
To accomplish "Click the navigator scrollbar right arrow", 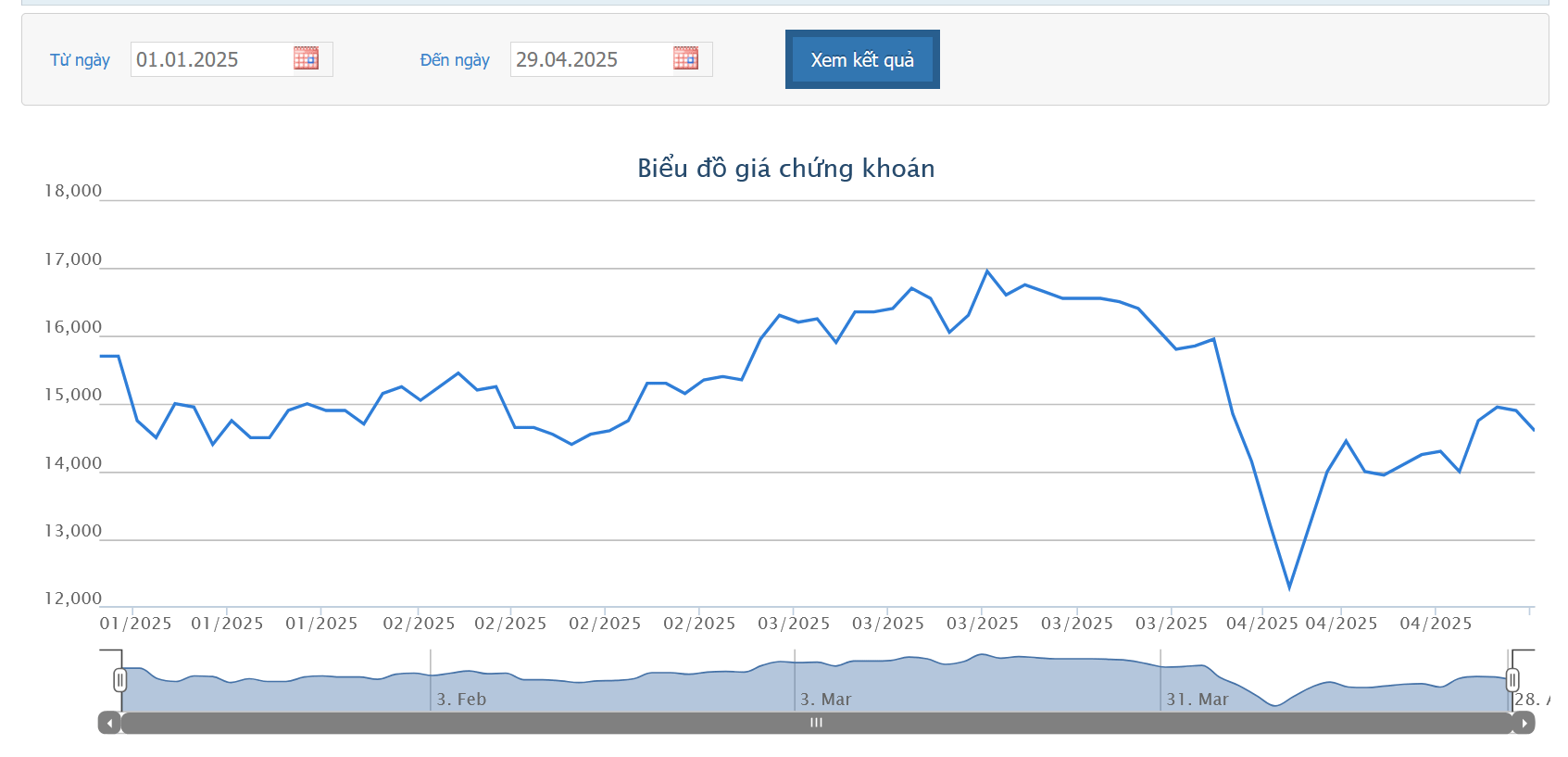I will coord(1524,723).
